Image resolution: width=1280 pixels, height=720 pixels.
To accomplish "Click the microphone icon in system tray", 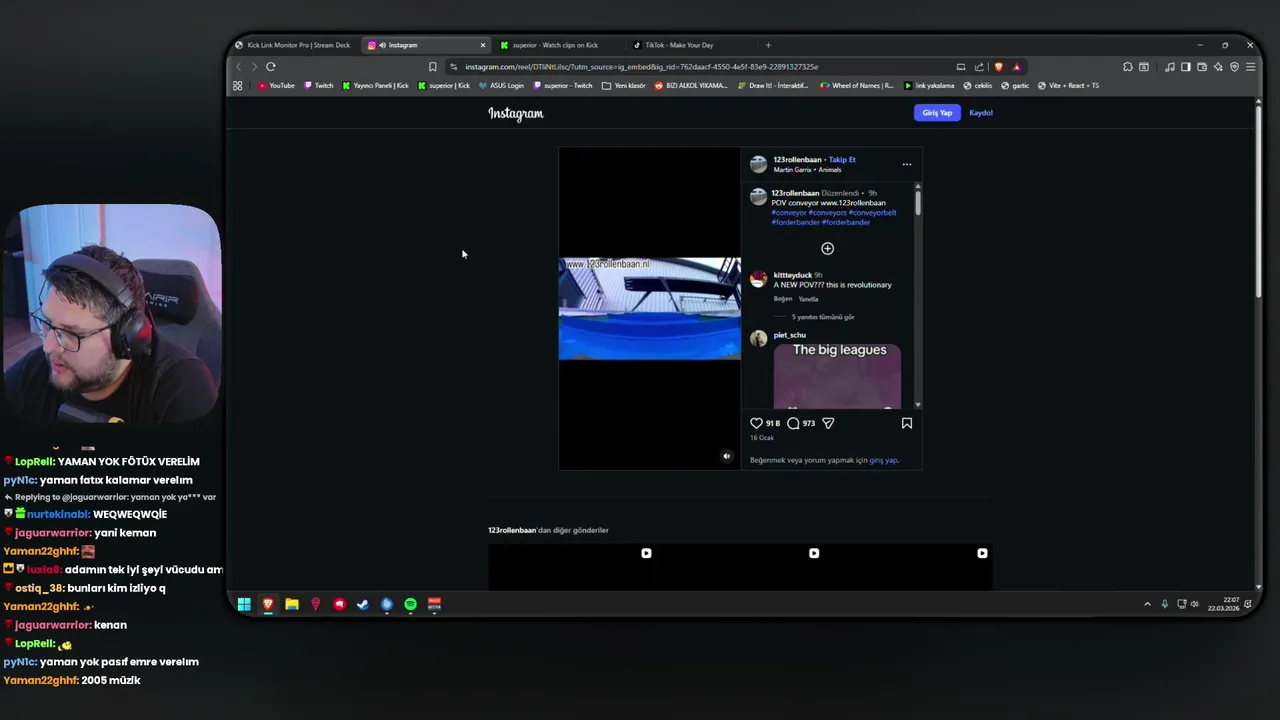I will coord(1164,604).
